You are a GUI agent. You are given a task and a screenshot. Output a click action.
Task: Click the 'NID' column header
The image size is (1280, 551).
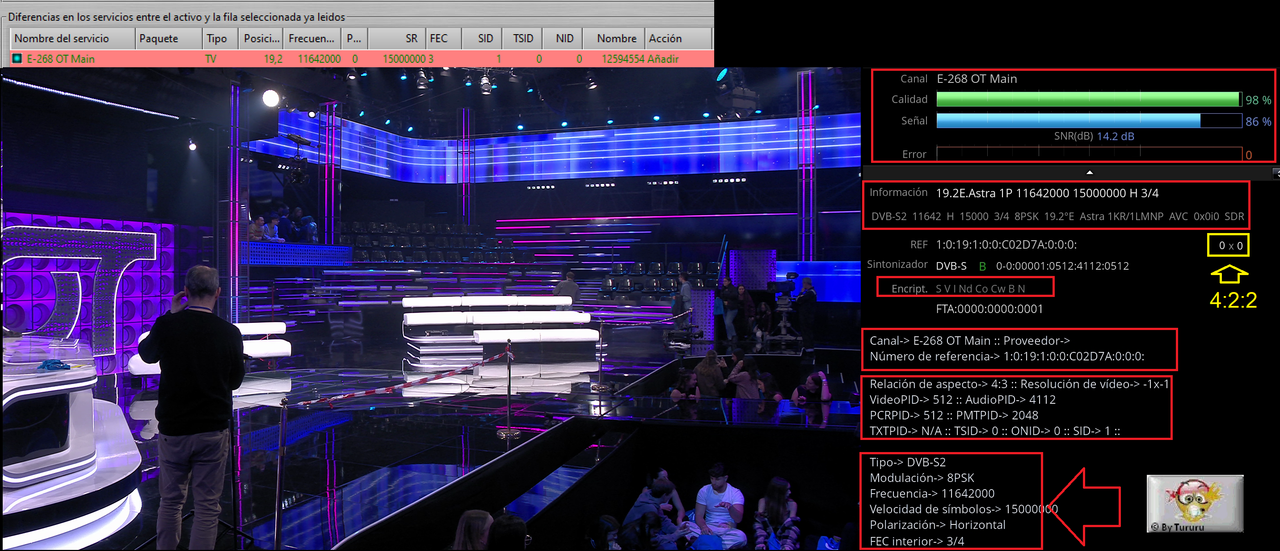564,38
